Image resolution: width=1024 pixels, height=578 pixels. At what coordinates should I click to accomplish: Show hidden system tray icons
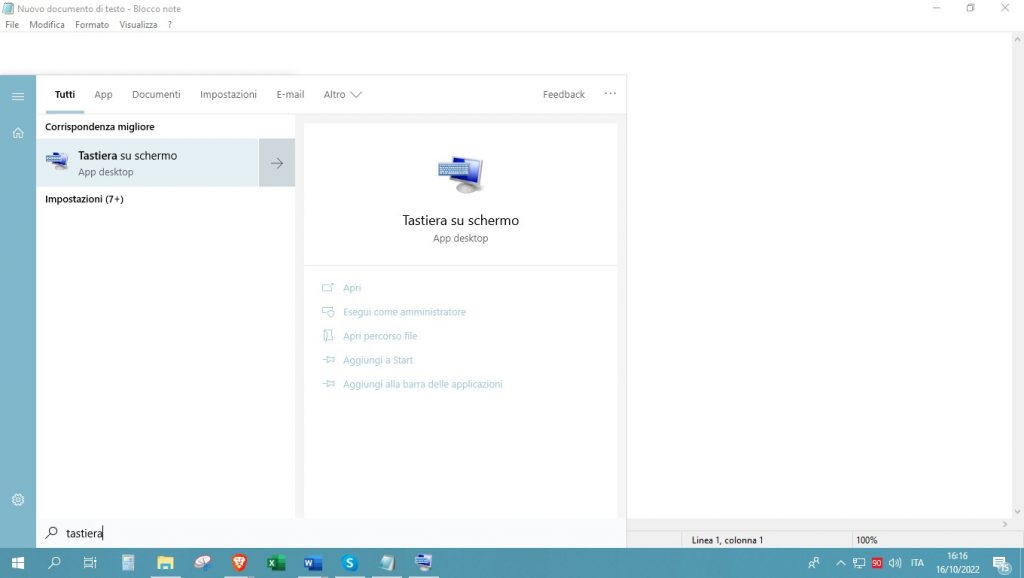click(x=840, y=563)
